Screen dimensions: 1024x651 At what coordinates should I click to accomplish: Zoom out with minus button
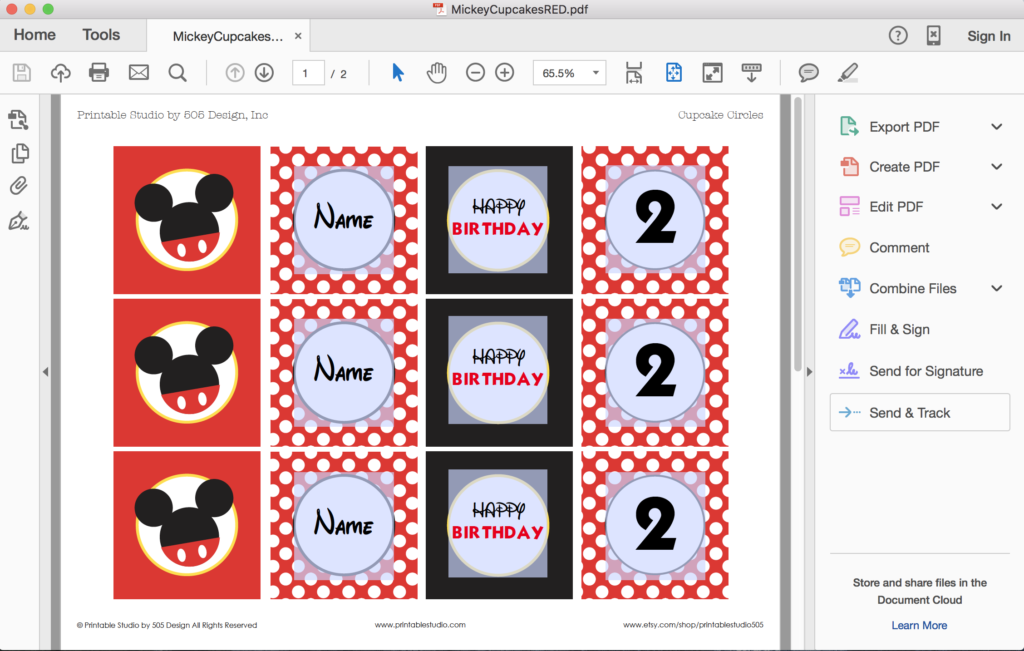(475, 72)
